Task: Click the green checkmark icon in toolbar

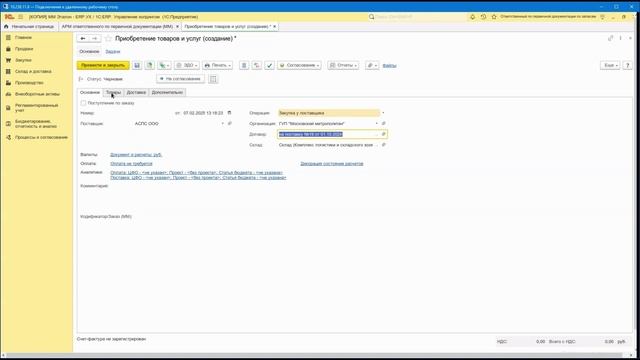Action: tap(269, 65)
